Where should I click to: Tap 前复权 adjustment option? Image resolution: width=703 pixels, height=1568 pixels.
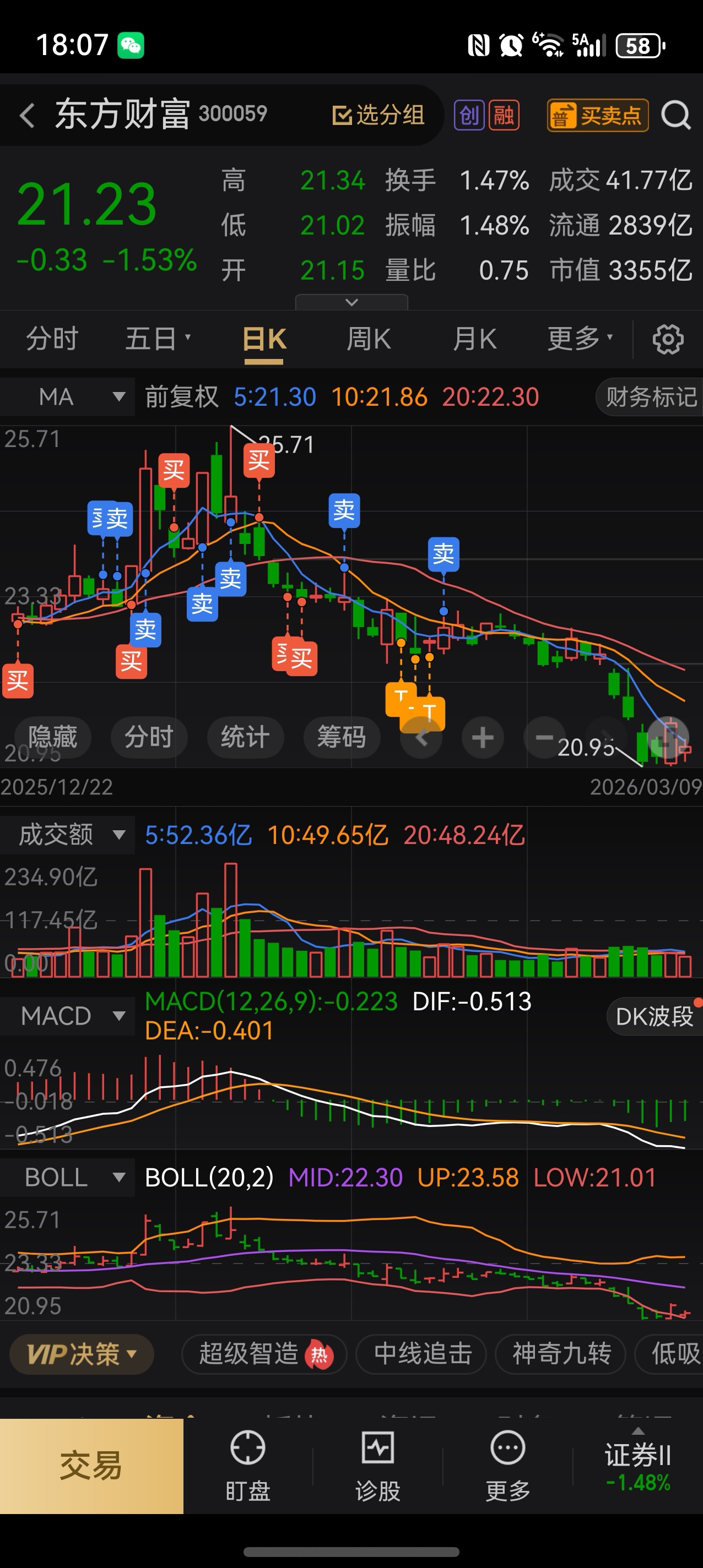coord(182,397)
